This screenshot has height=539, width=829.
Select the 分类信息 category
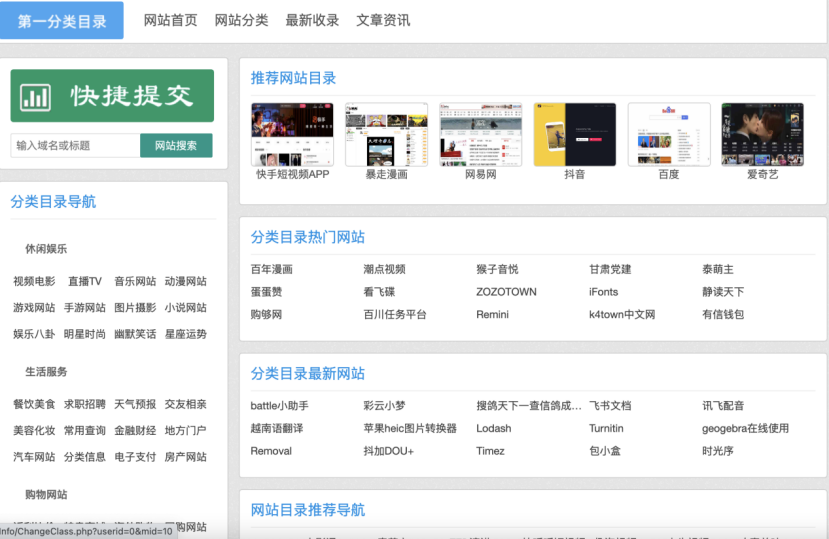85,457
